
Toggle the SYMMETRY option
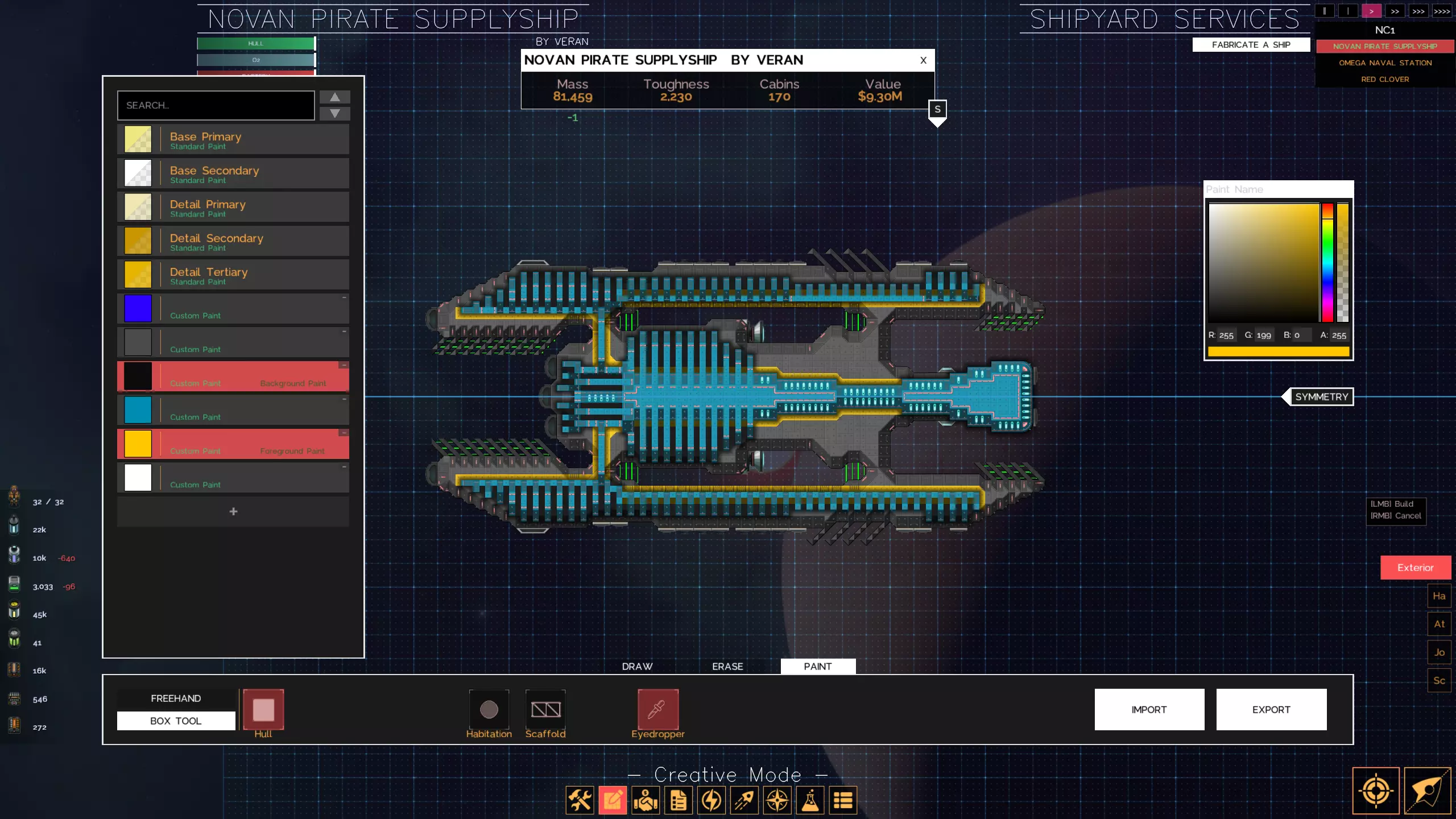[x=1321, y=397]
